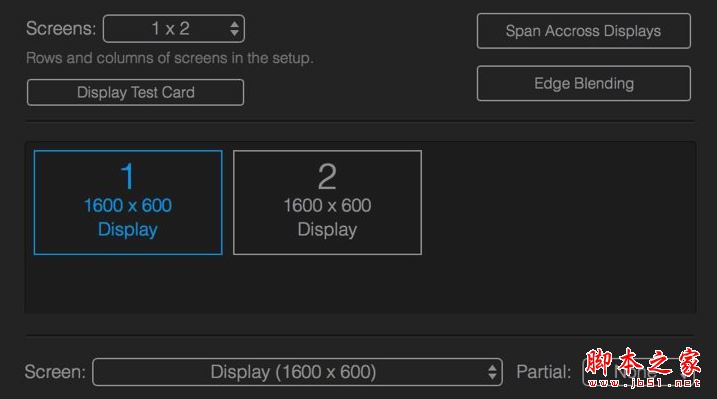Click the blue "Display" label in screen 1
The height and width of the screenshot is (399, 717).
click(128, 229)
